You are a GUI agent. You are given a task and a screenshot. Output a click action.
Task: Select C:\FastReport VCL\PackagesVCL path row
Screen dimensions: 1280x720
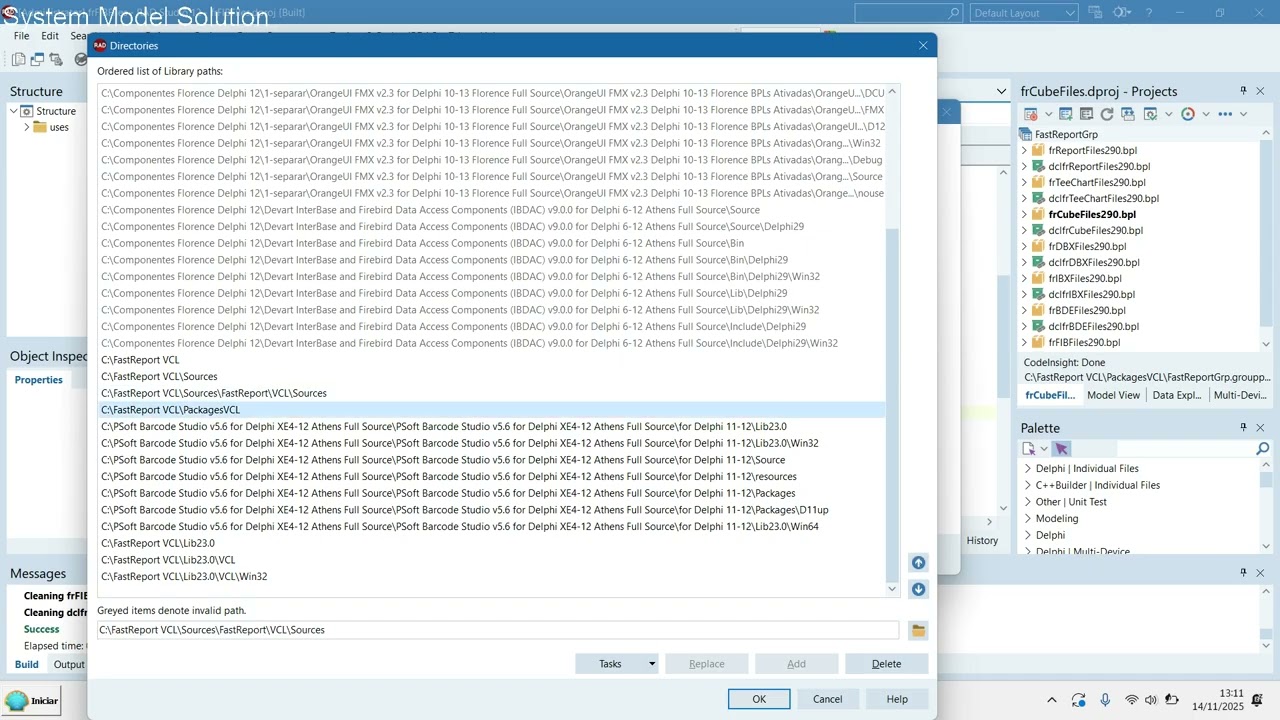[x=492, y=410]
